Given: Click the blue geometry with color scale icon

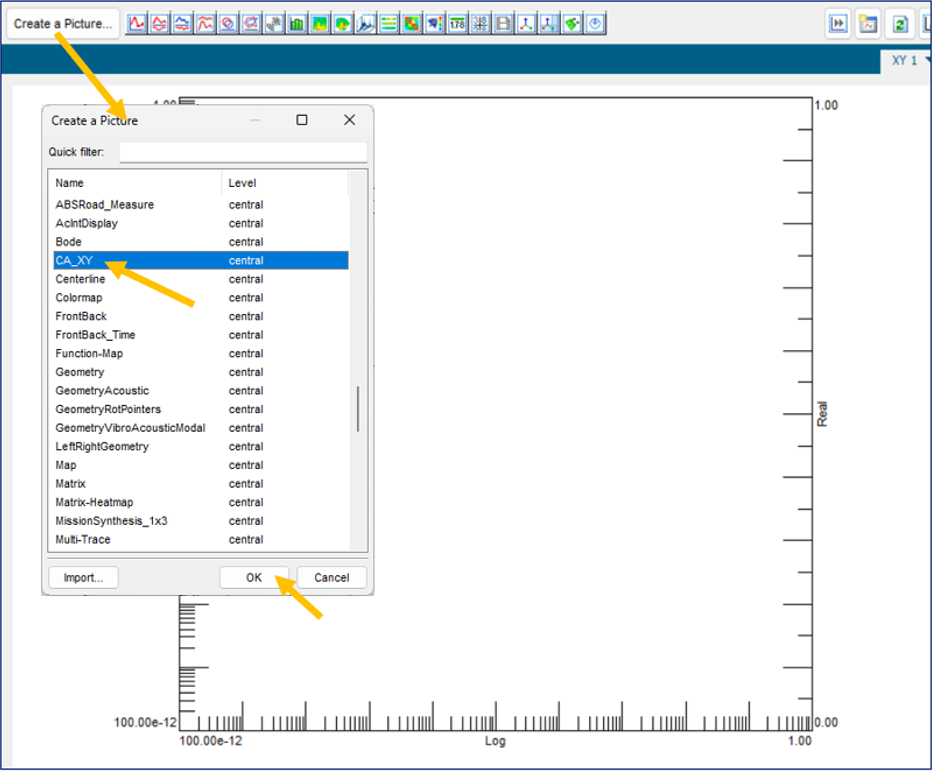Looking at the screenshot, I should [434, 24].
